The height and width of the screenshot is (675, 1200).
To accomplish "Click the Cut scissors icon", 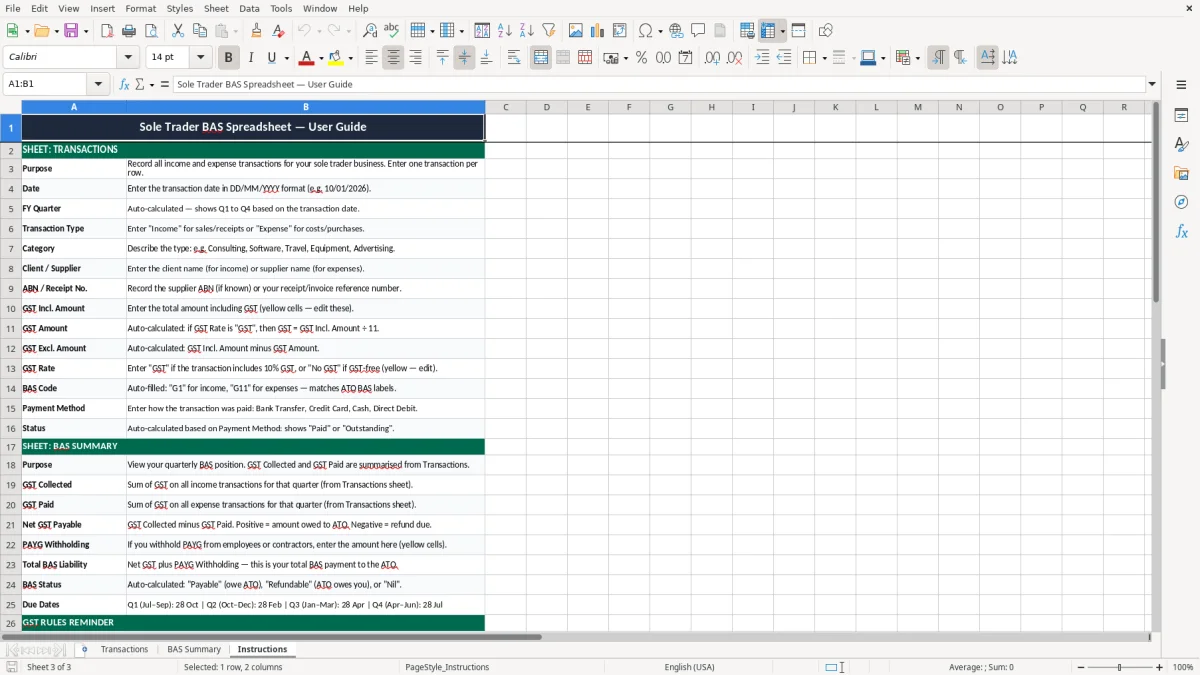I will point(177,31).
